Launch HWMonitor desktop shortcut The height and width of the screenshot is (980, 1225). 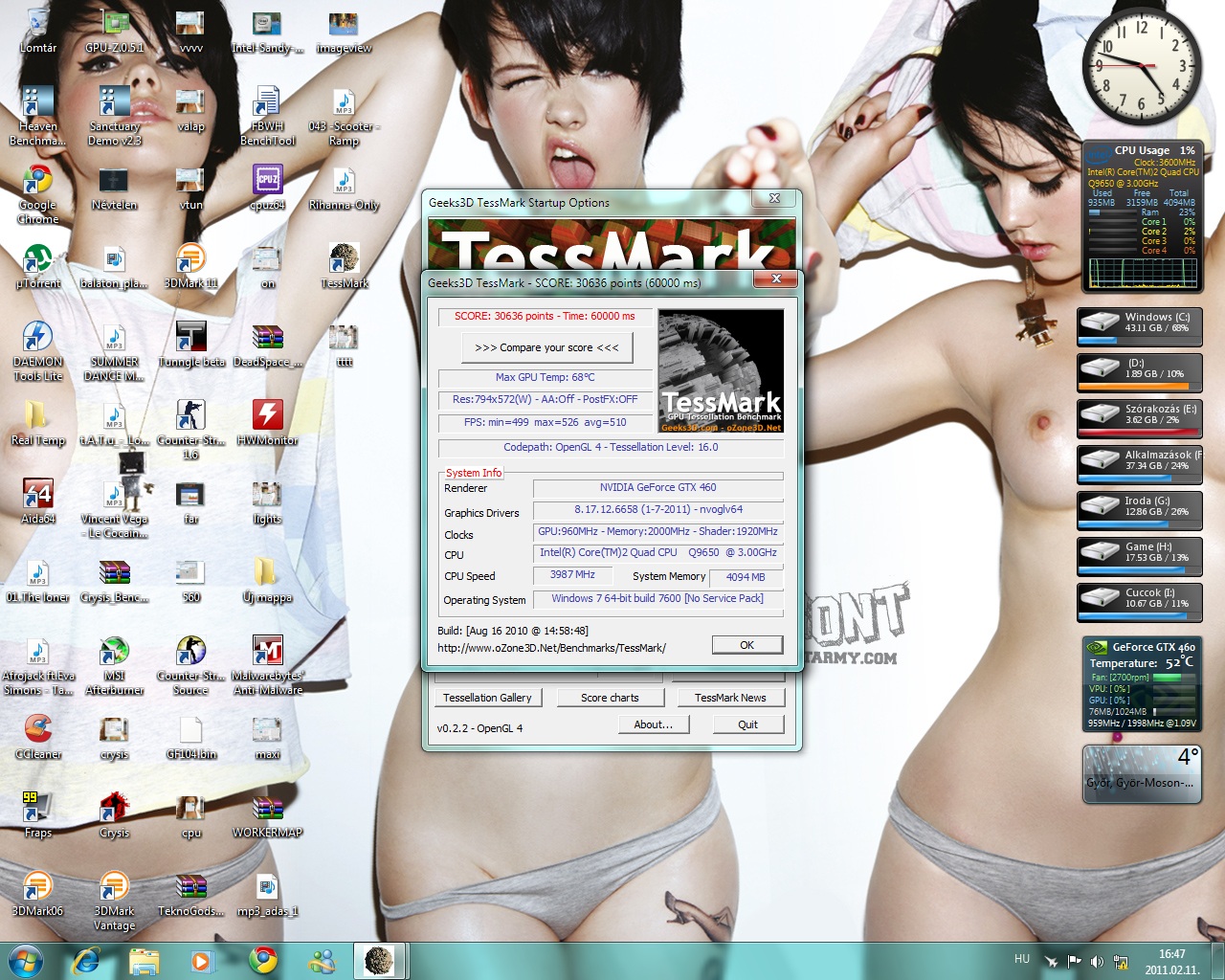pos(267,424)
